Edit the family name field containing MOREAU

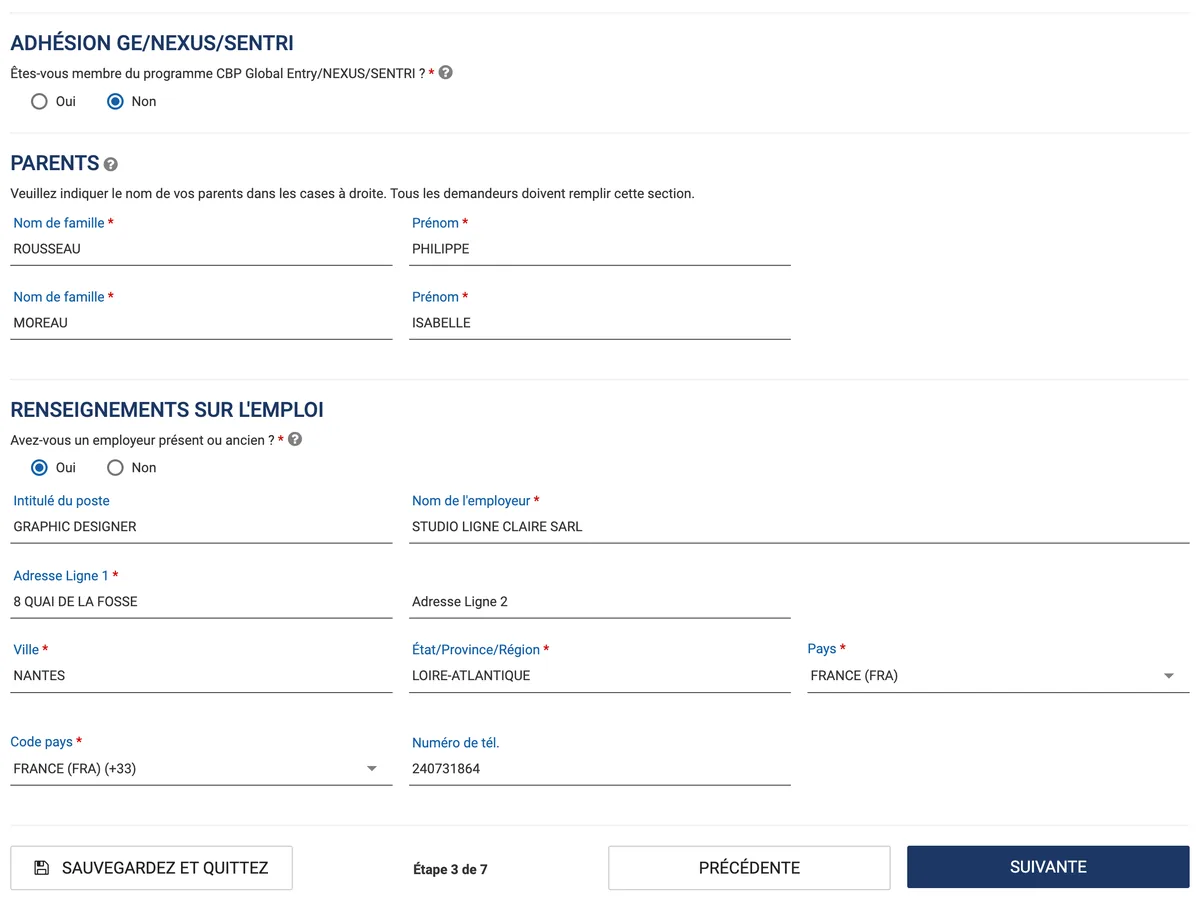click(201, 323)
